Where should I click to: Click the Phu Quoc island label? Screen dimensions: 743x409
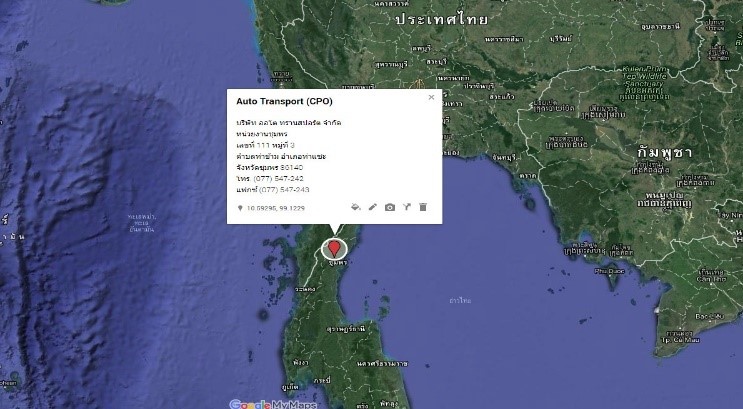click(x=610, y=272)
